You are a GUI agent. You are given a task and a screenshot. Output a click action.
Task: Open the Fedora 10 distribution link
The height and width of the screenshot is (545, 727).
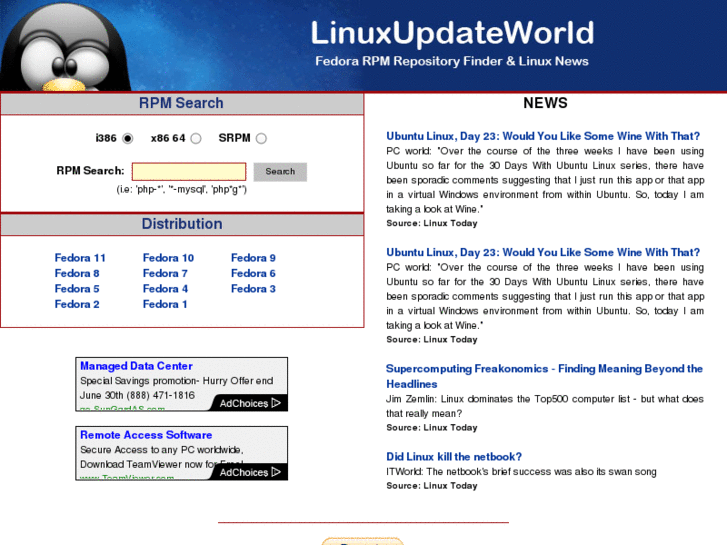pos(168,258)
